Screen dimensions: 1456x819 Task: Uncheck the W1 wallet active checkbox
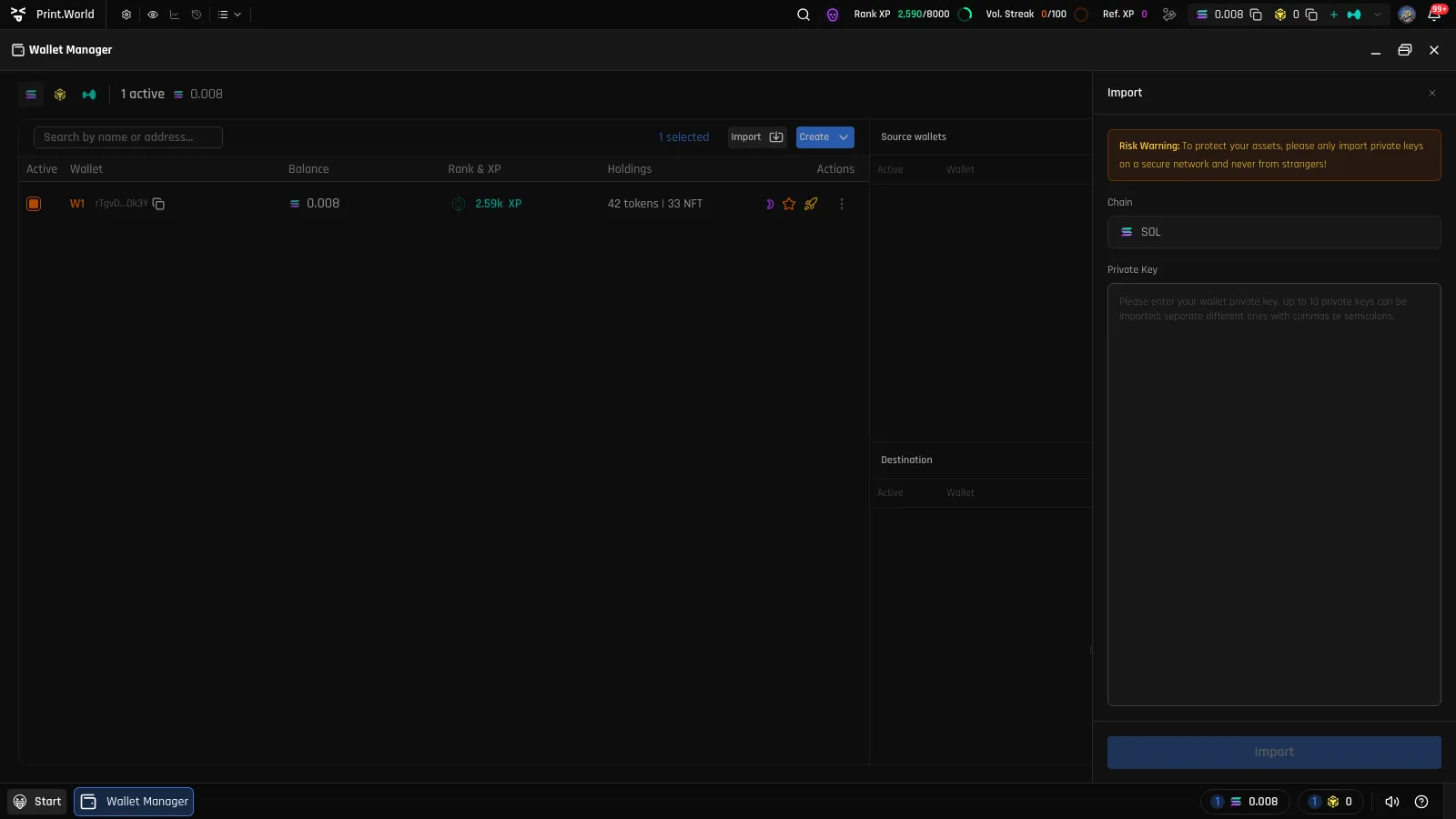[x=34, y=204]
